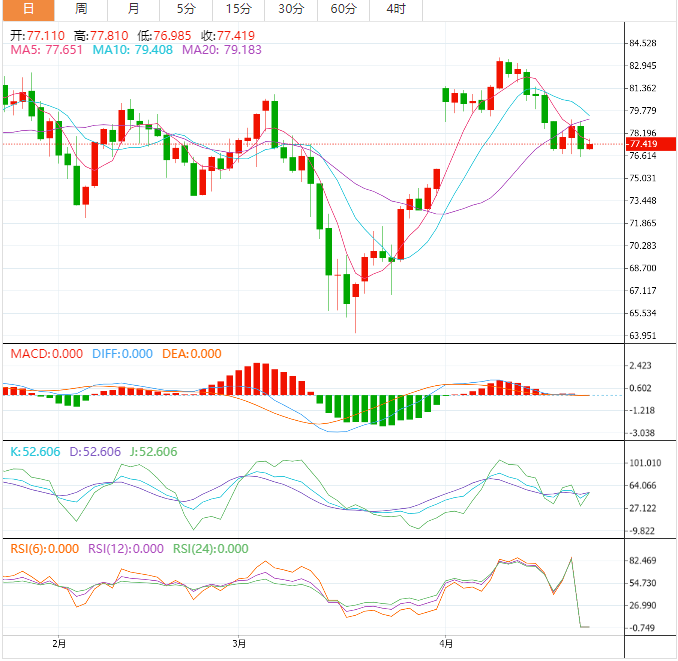Switch to the 4时 (4-hour) tab

click(395, 9)
